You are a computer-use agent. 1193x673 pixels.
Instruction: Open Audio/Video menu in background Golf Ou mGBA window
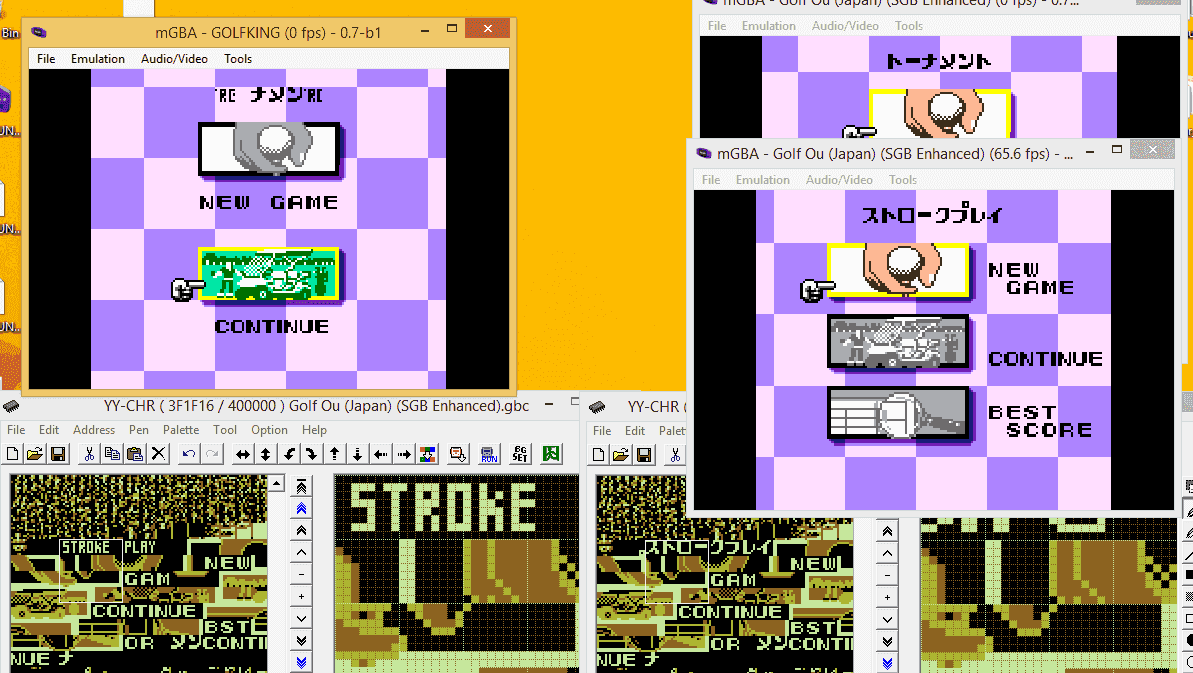tap(845, 26)
